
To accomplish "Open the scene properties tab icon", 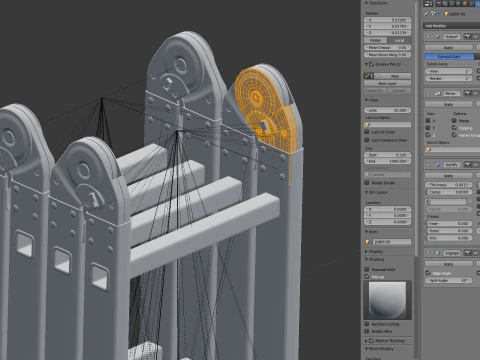I will pyautogui.click(x=453, y=4).
